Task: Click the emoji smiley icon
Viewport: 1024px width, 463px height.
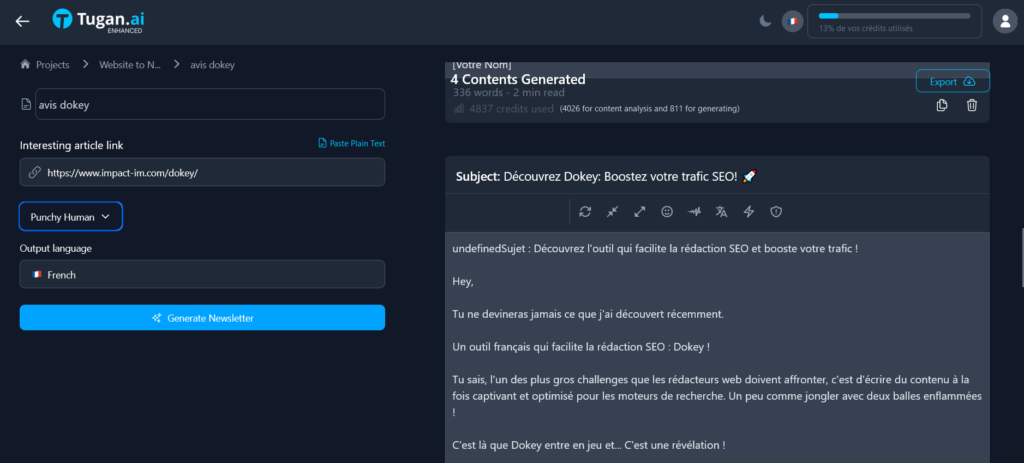Action: point(667,212)
